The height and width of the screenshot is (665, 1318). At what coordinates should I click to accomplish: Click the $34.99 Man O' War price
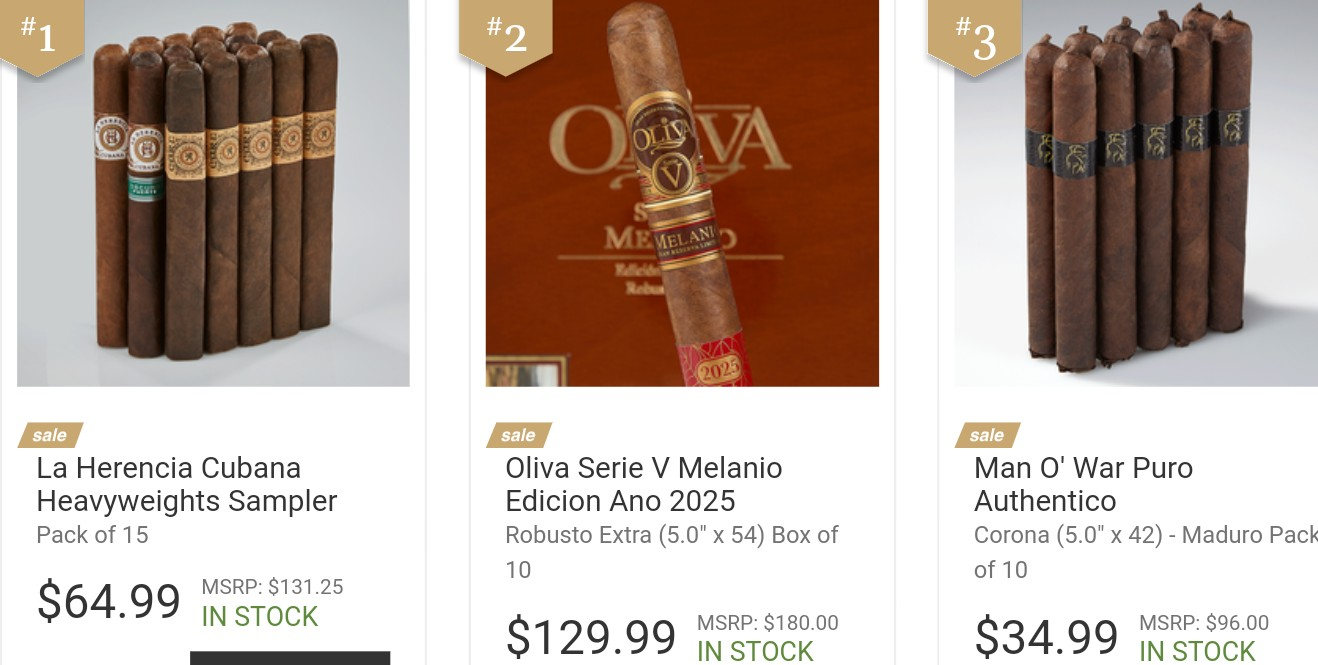[x=1046, y=637]
